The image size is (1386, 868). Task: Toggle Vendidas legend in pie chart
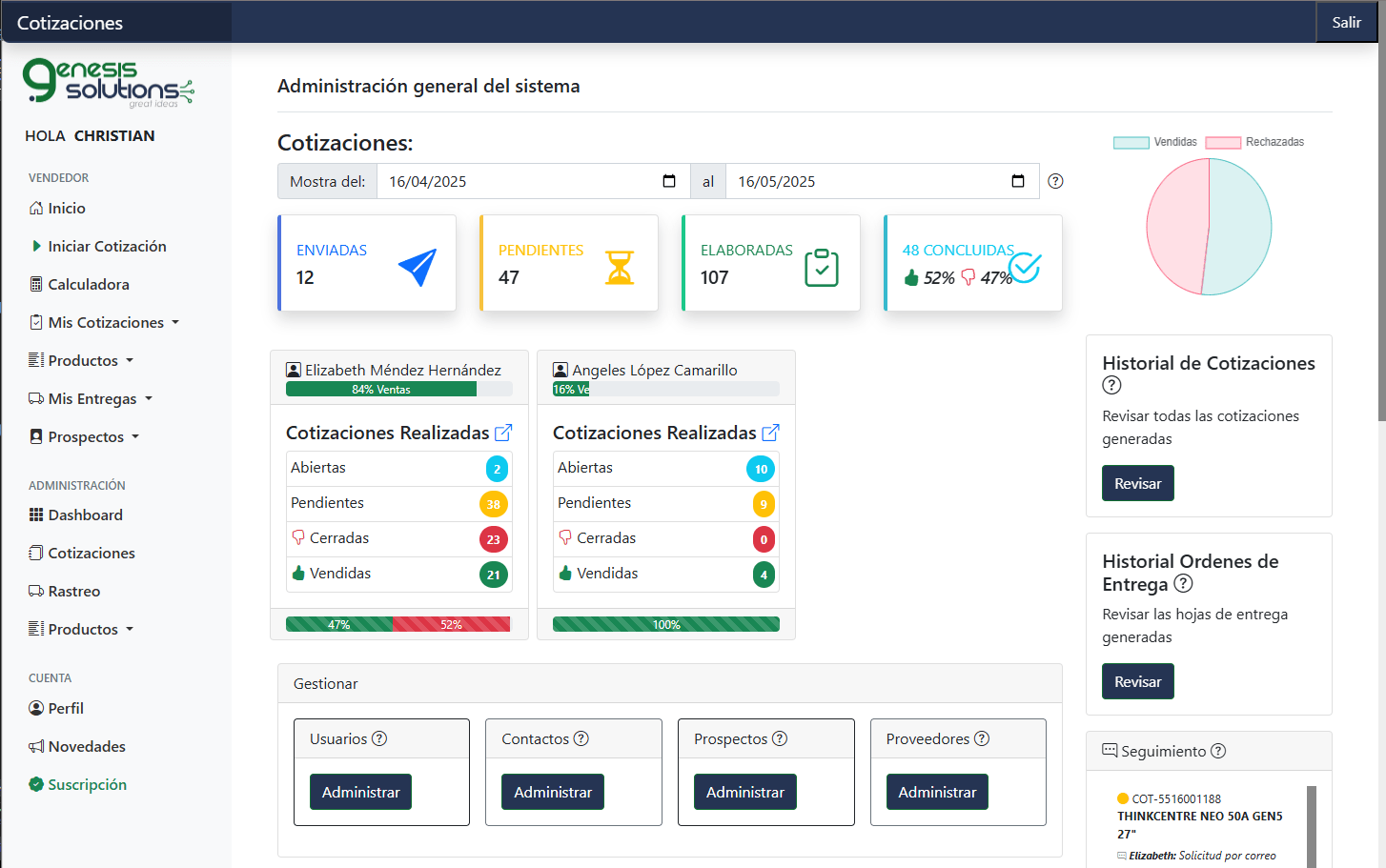[x=1155, y=142]
